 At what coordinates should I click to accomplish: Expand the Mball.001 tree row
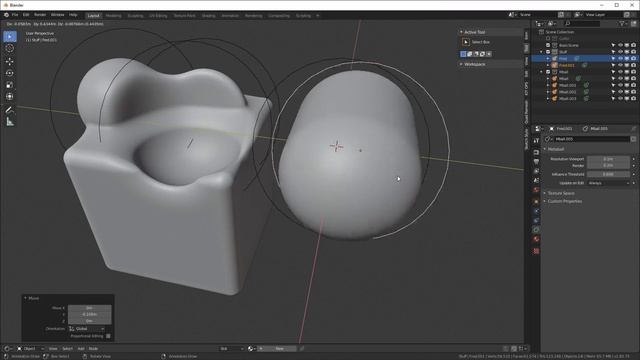548,85
